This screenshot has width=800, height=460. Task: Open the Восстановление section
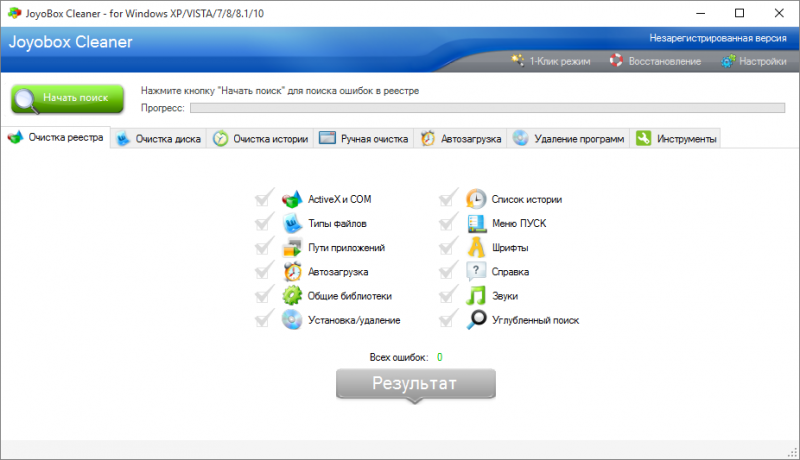(x=655, y=61)
